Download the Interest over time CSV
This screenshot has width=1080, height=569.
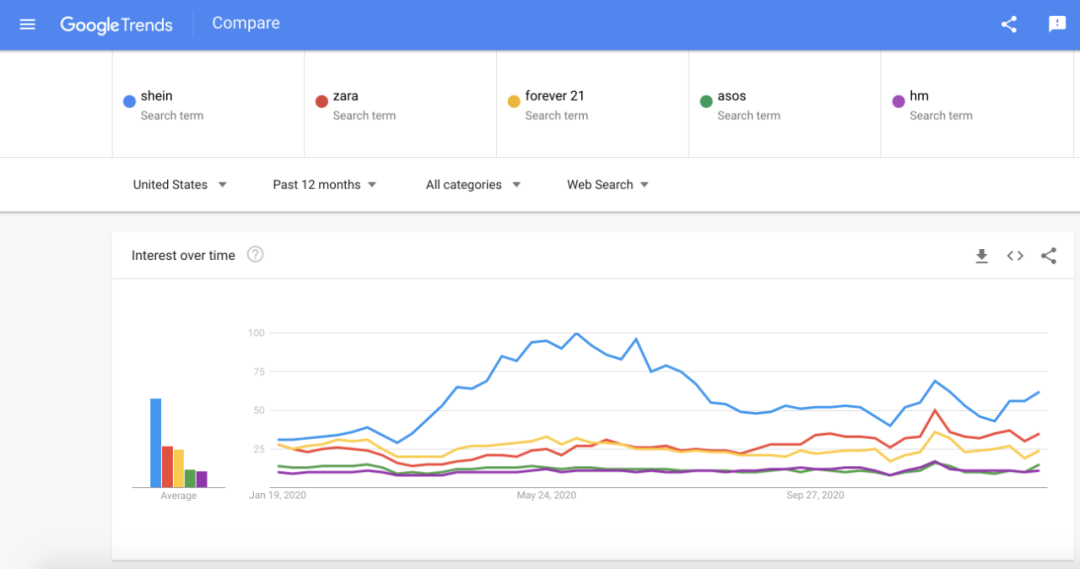click(x=982, y=256)
